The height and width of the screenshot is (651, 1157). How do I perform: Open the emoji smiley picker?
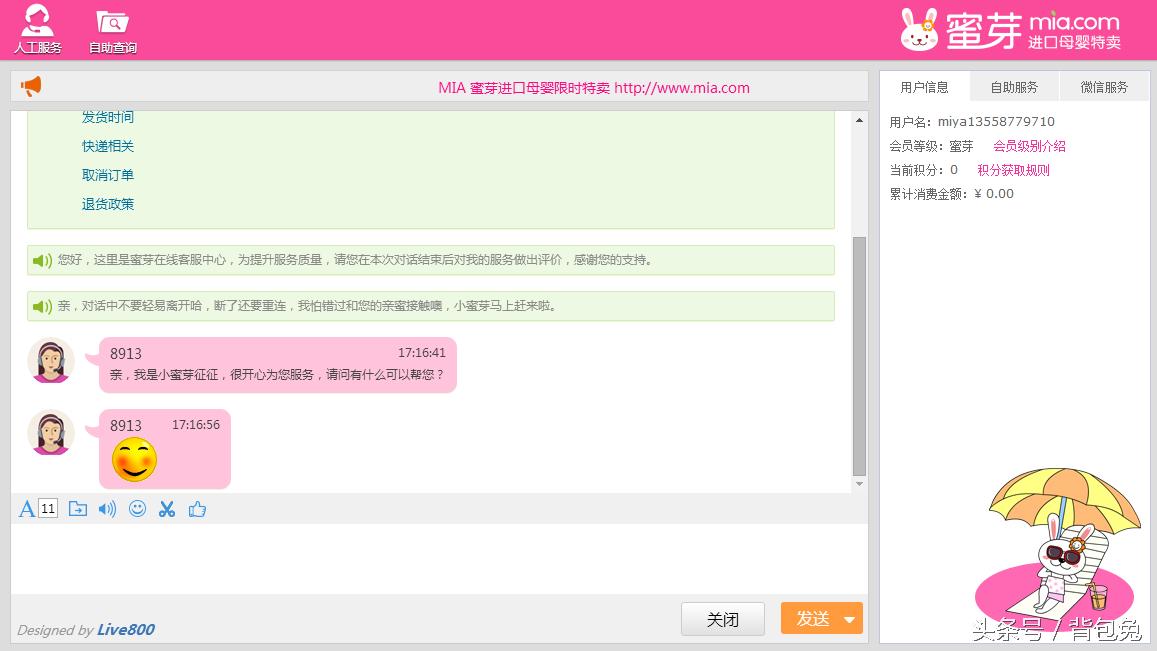tap(137, 509)
